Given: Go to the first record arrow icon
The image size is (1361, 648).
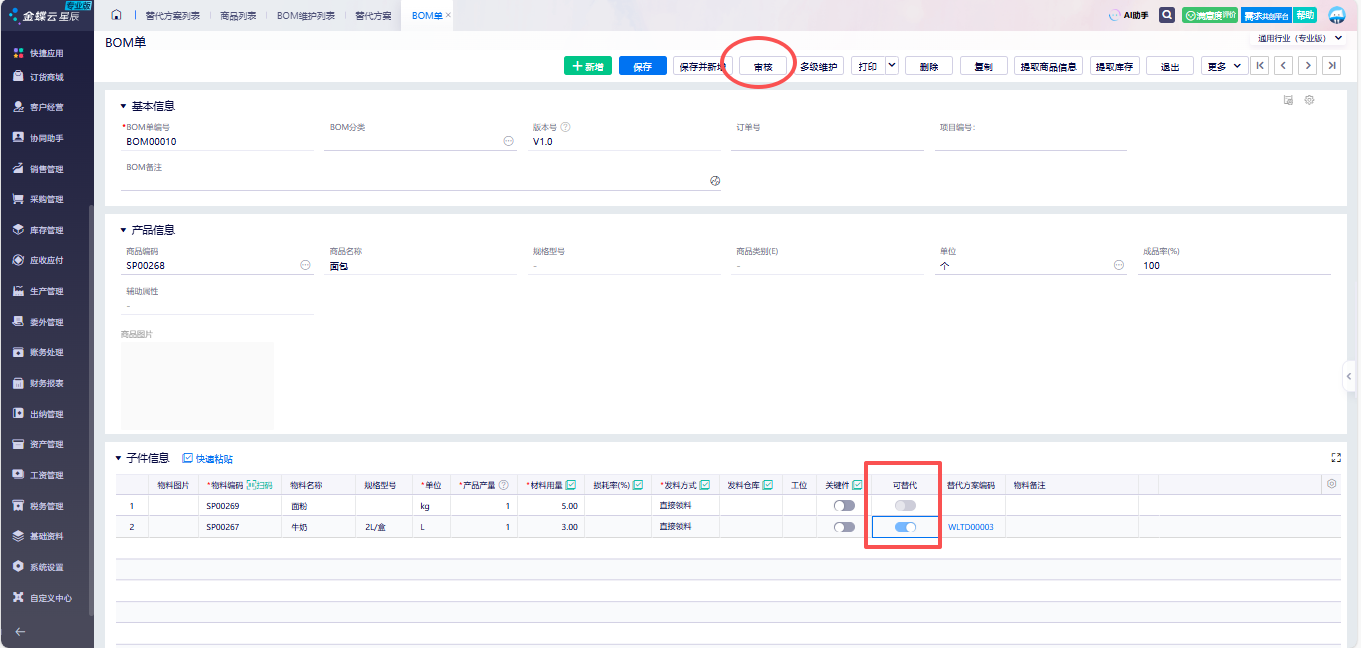Looking at the screenshot, I should tap(1260, 66).
